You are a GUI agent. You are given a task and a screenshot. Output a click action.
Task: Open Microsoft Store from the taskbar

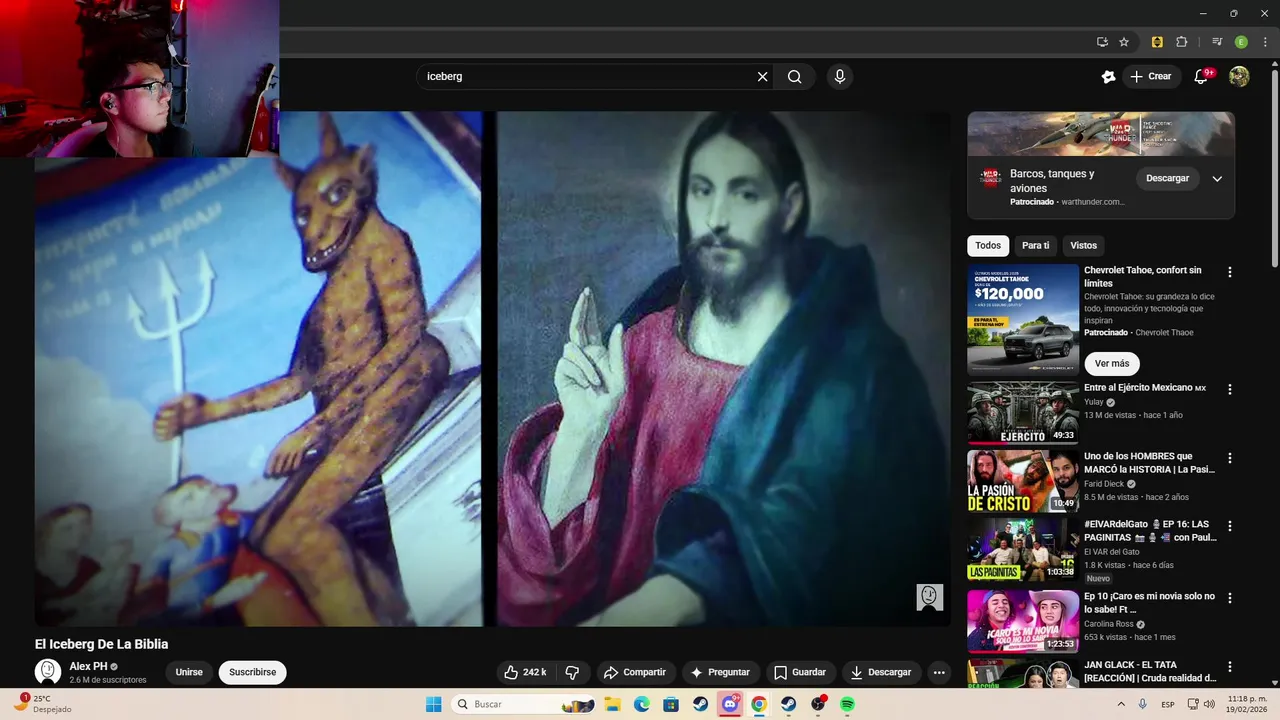tap(671, 704)
